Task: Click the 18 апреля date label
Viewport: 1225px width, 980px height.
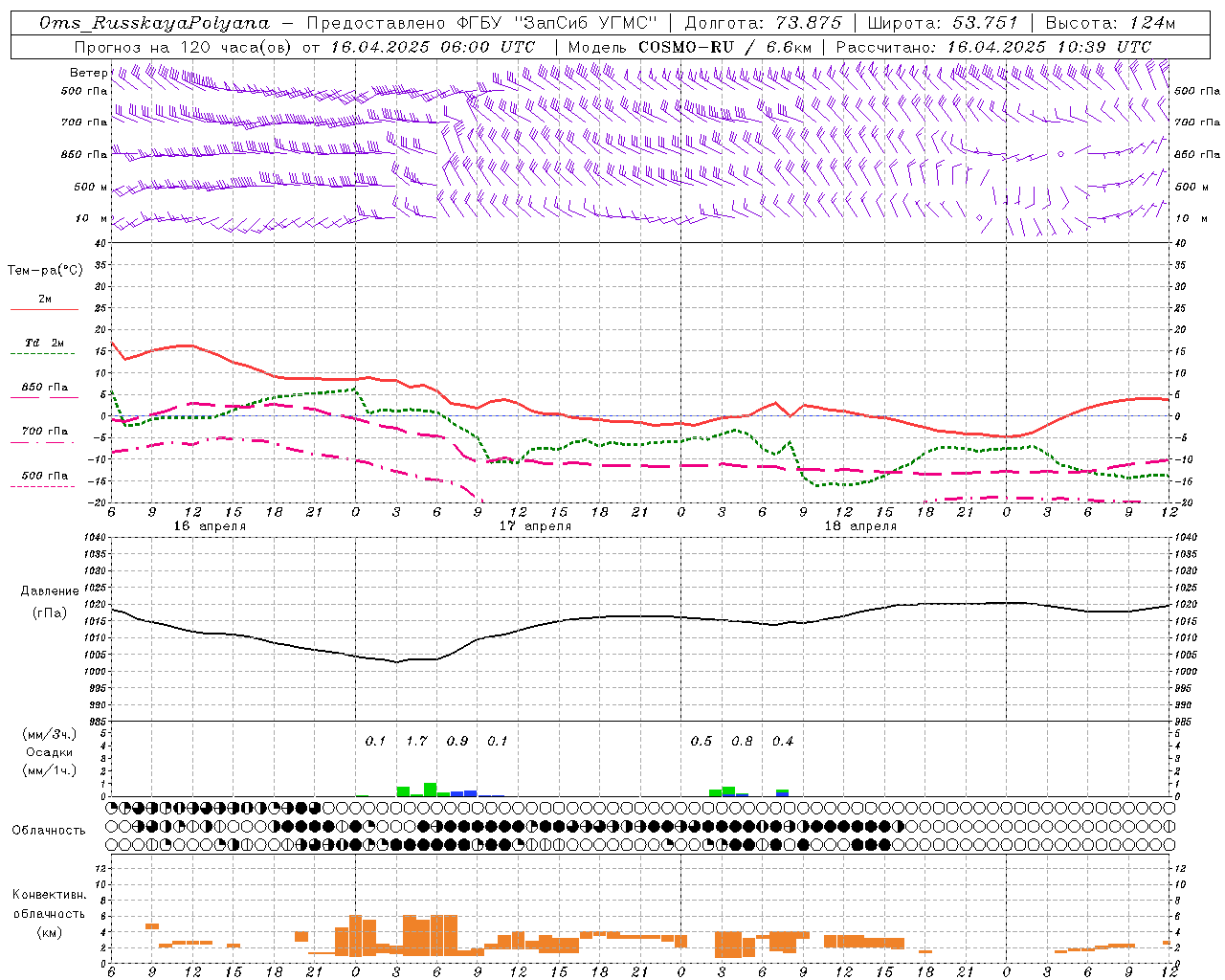Action: click(860, 525)
